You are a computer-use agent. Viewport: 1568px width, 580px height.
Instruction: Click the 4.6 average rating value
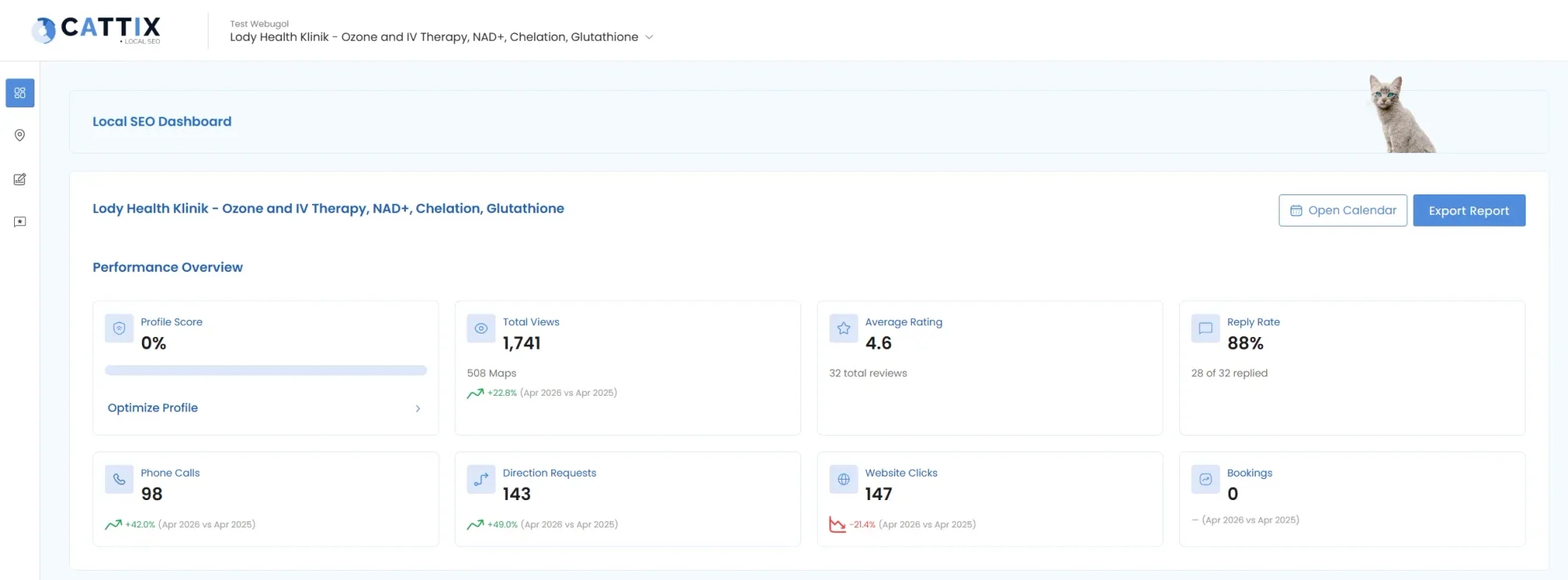(x=879, y=343)
